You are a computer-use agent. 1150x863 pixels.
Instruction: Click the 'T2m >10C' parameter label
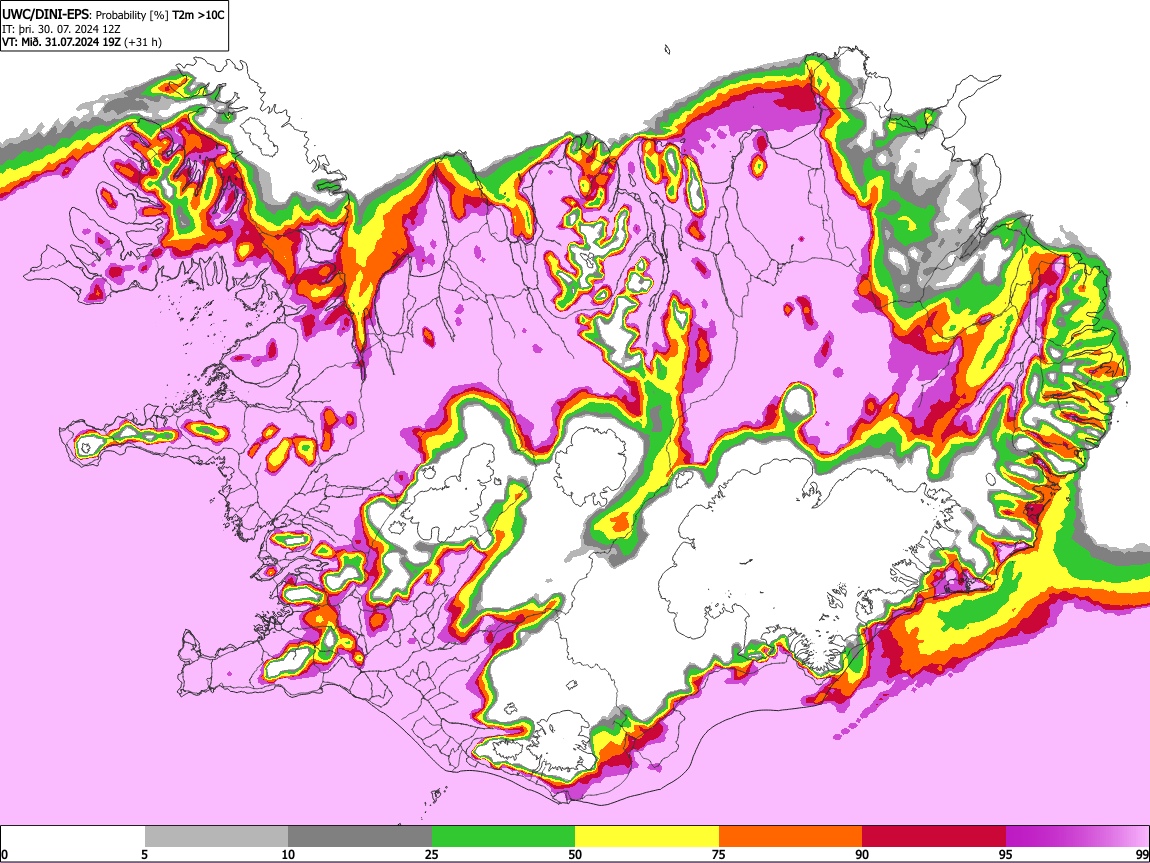tap(198, 15)
